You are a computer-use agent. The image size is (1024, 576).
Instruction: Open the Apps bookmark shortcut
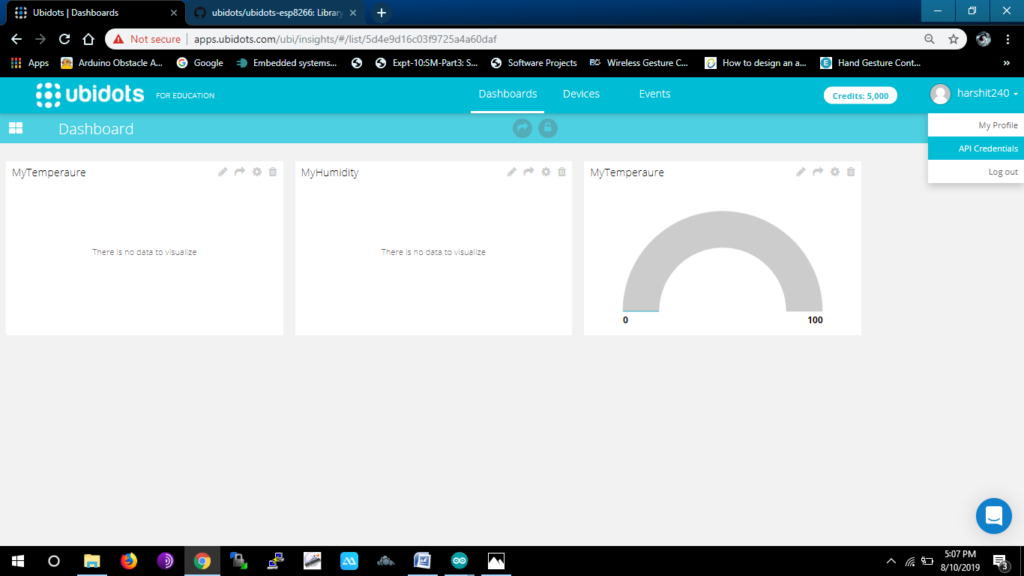30,63
